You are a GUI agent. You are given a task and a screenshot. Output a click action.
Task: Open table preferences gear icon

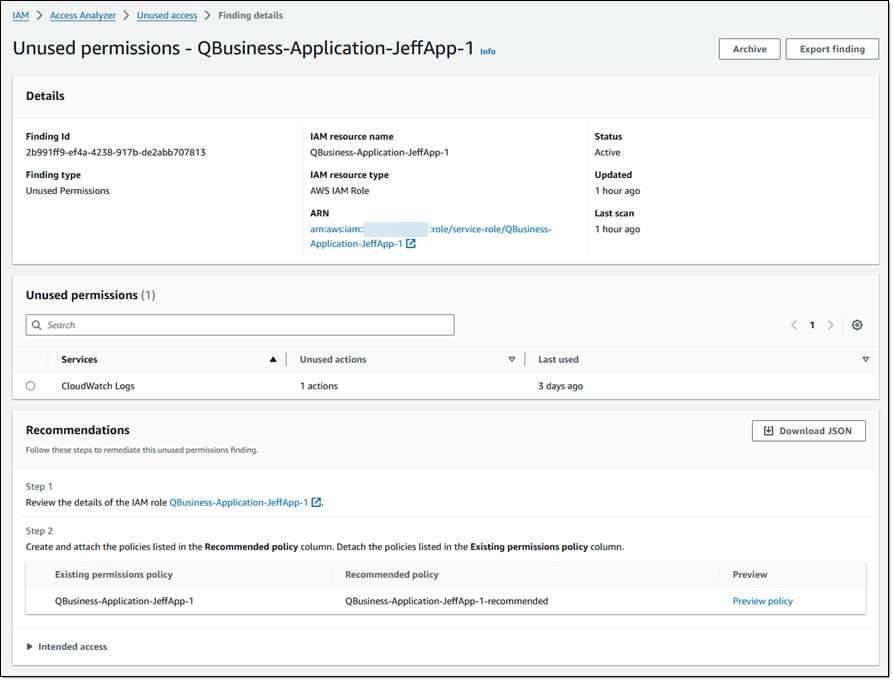(x=857, y=325)
